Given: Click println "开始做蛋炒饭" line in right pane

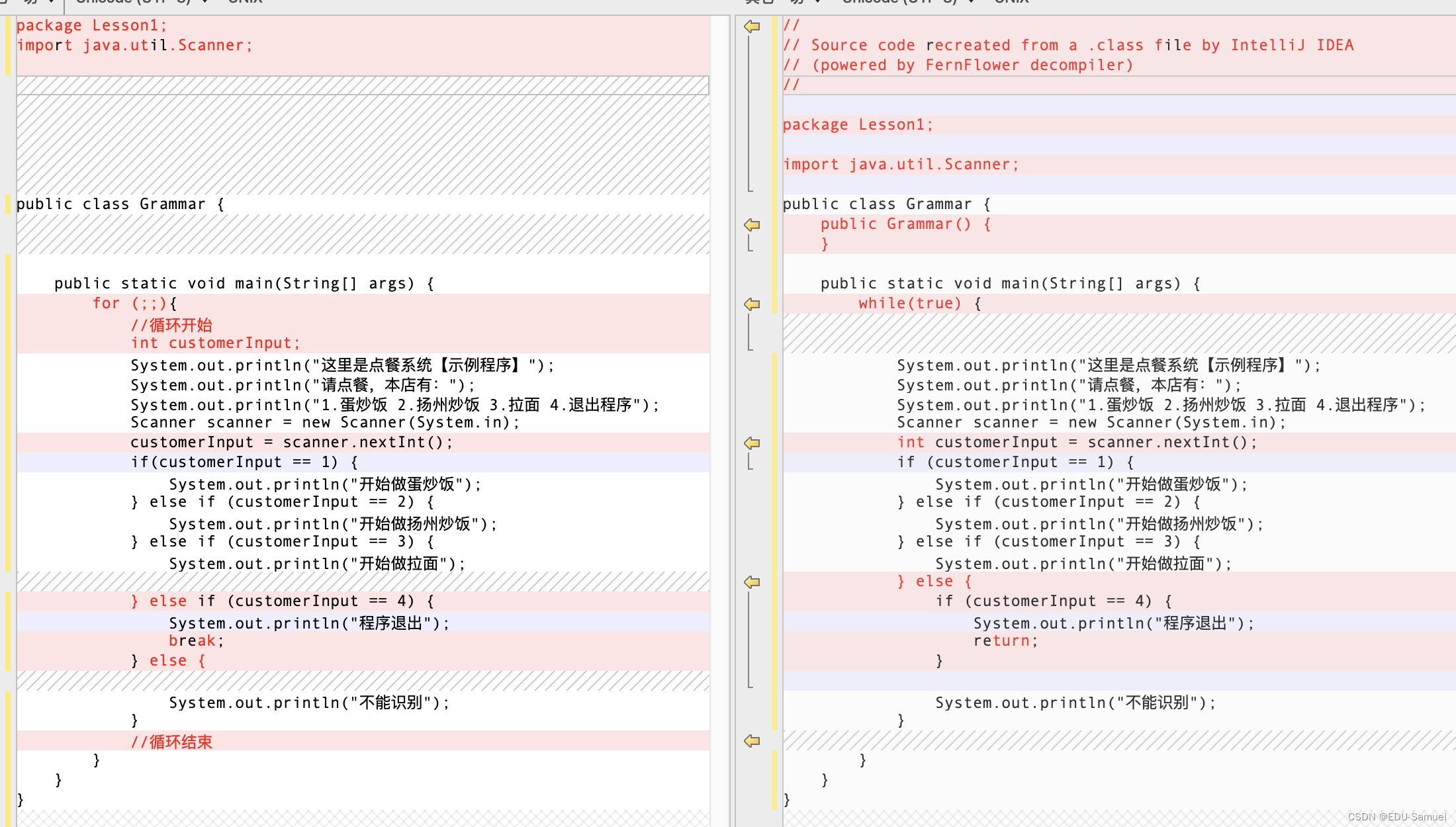Looking at the screenshot, I should (1091, 484).
